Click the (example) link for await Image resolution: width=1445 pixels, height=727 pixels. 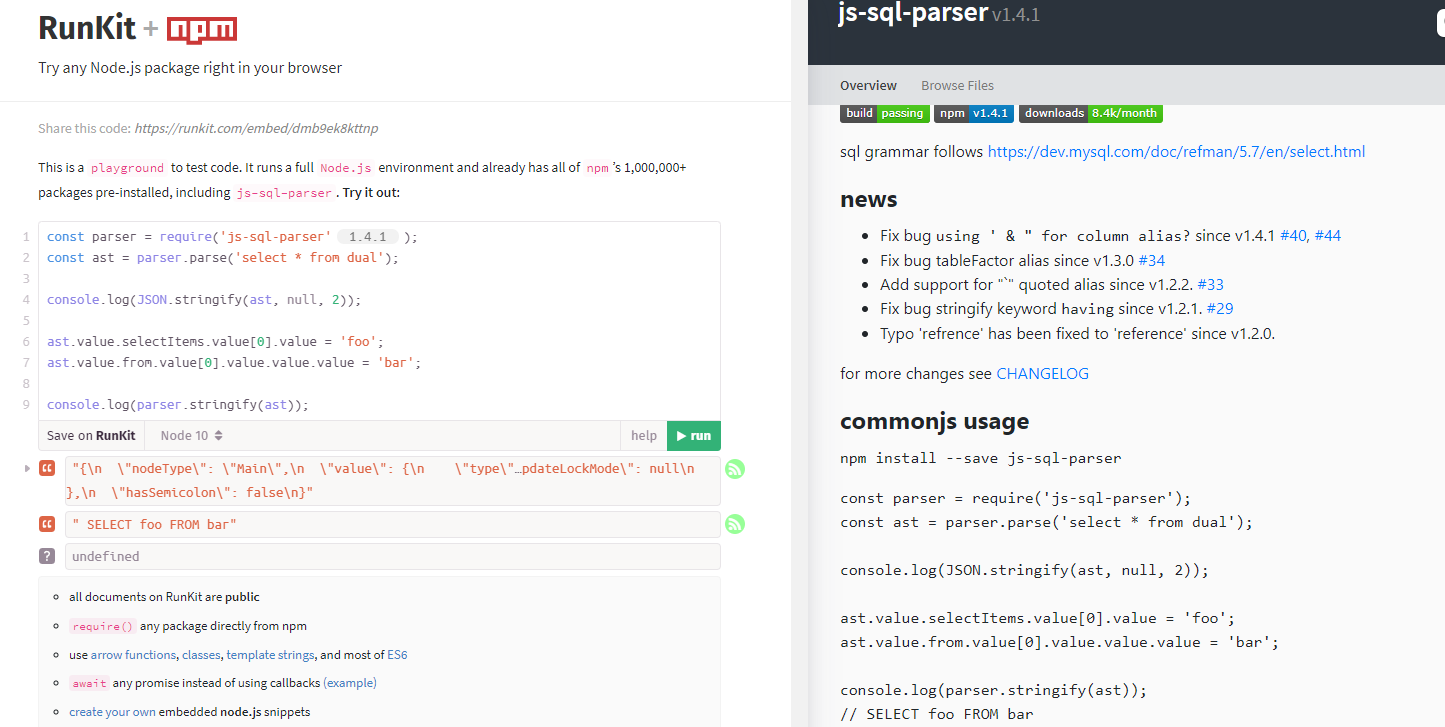350,683
